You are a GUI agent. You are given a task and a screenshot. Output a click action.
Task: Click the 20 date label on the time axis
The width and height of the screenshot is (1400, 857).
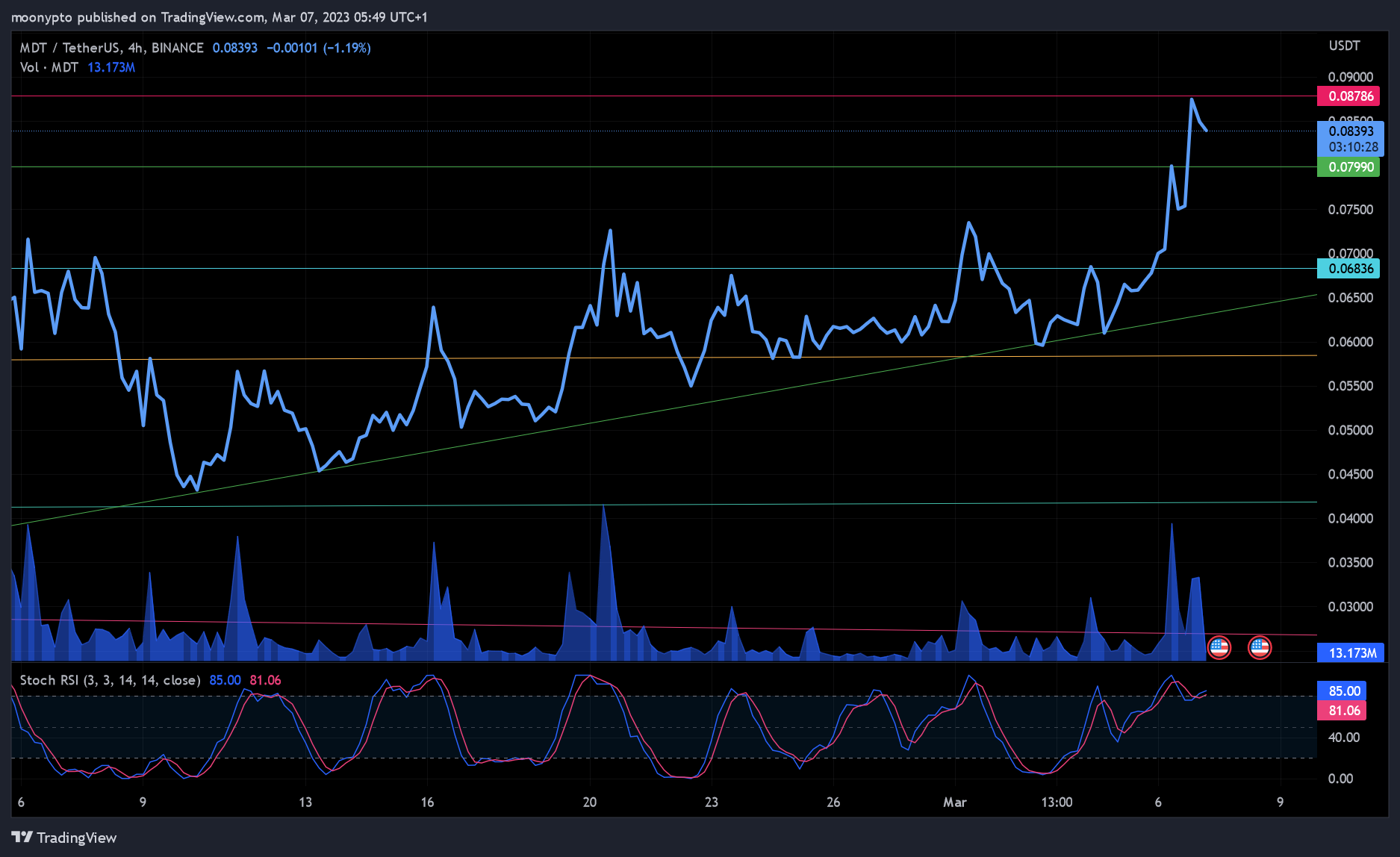590,803
